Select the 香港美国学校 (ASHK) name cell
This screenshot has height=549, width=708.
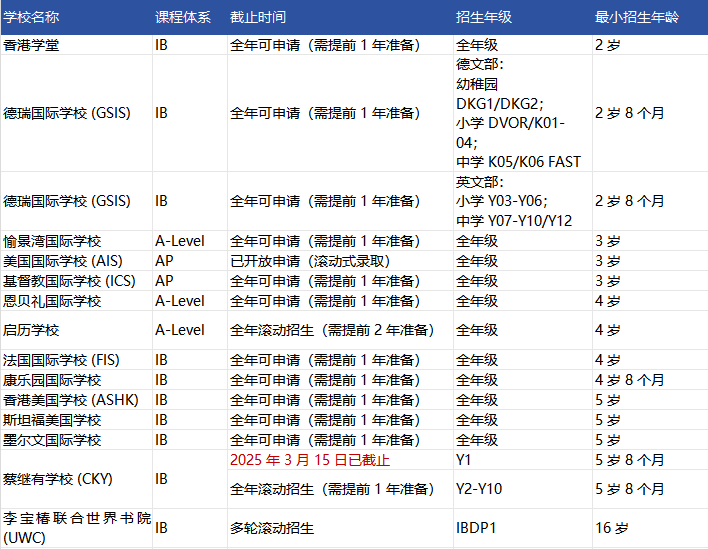click(76, 400)
